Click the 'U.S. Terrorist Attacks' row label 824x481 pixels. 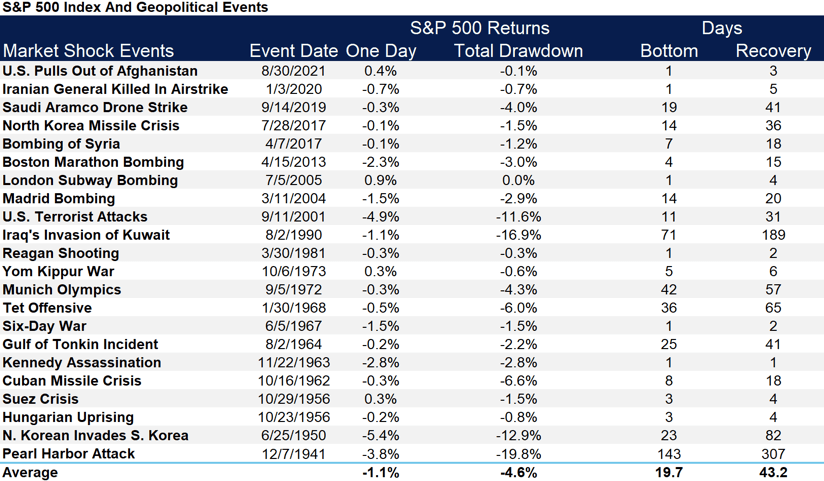click(x=75, y=217)
